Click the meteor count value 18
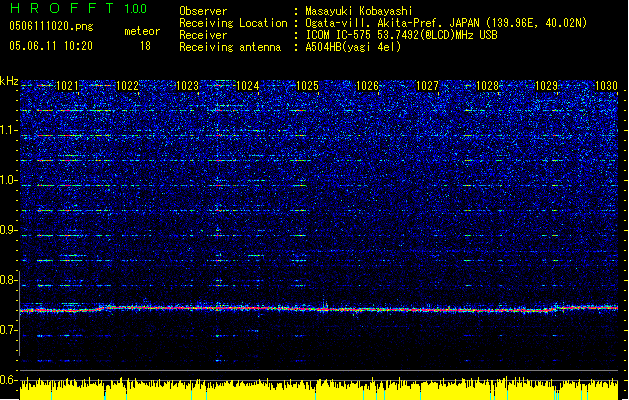 point(145,46)
